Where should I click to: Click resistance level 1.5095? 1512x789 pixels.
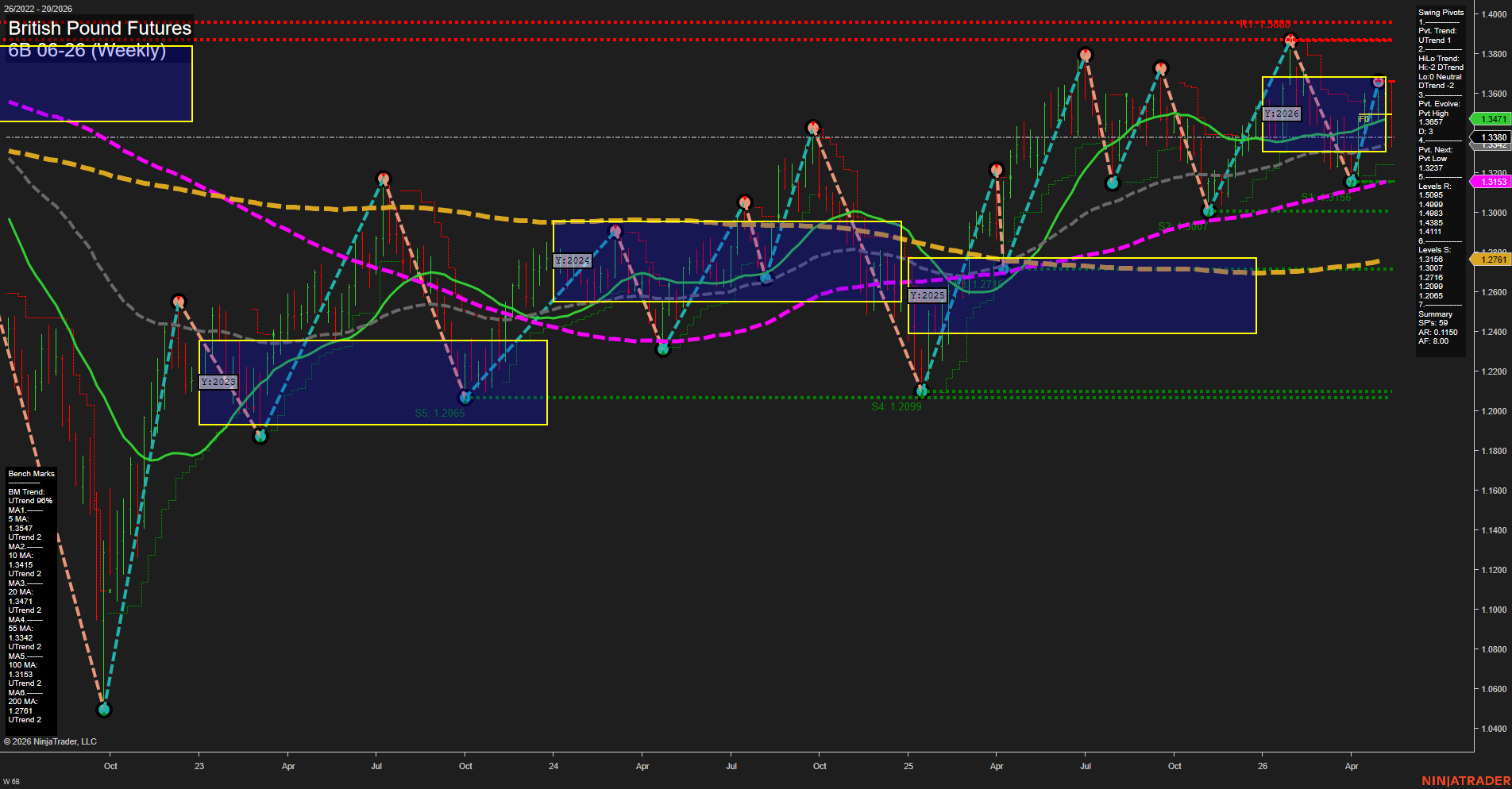pos(1430,195)
